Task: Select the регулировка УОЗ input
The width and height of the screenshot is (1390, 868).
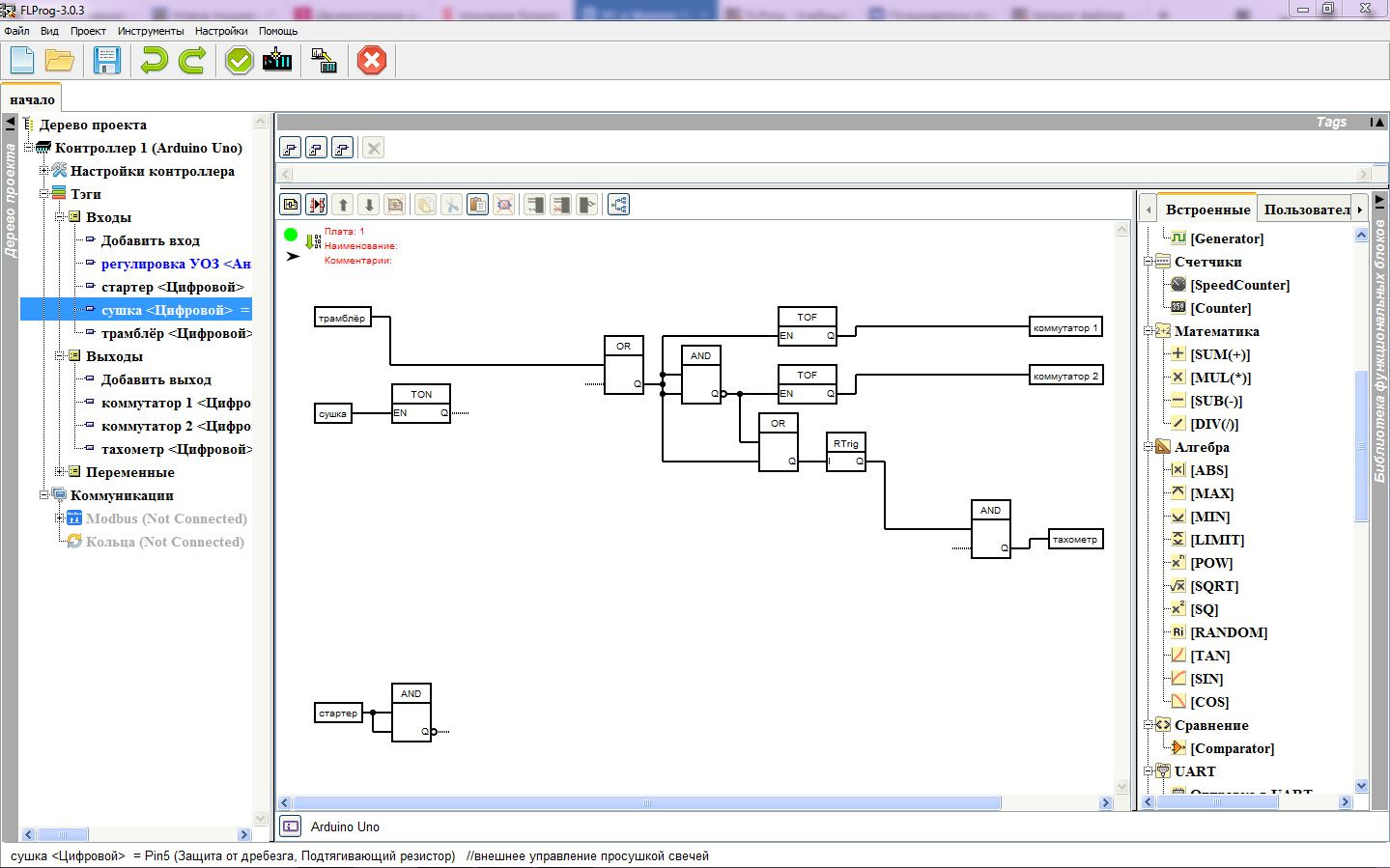Action: [175, 264]
